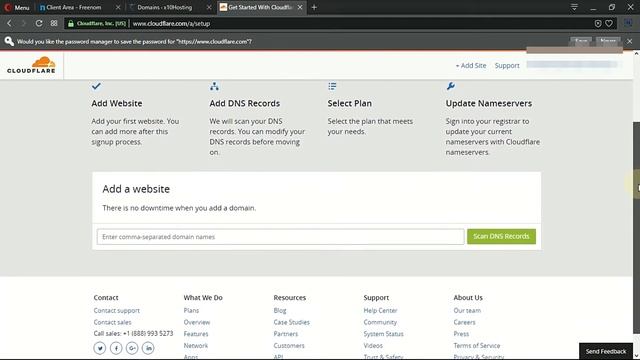Bookmark page with heart icon
The width and height of the screenshot is (640, 360).
pos(609,24)
